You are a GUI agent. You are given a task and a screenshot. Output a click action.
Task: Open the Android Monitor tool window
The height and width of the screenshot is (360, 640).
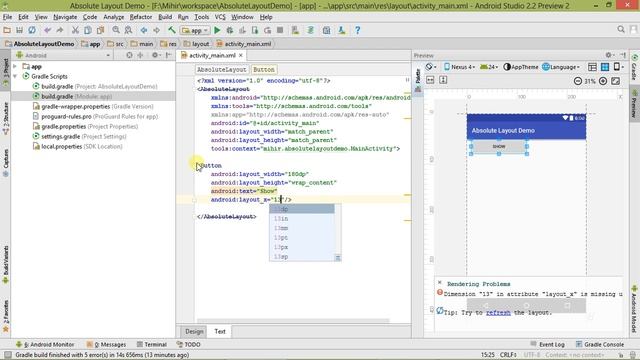45,344
